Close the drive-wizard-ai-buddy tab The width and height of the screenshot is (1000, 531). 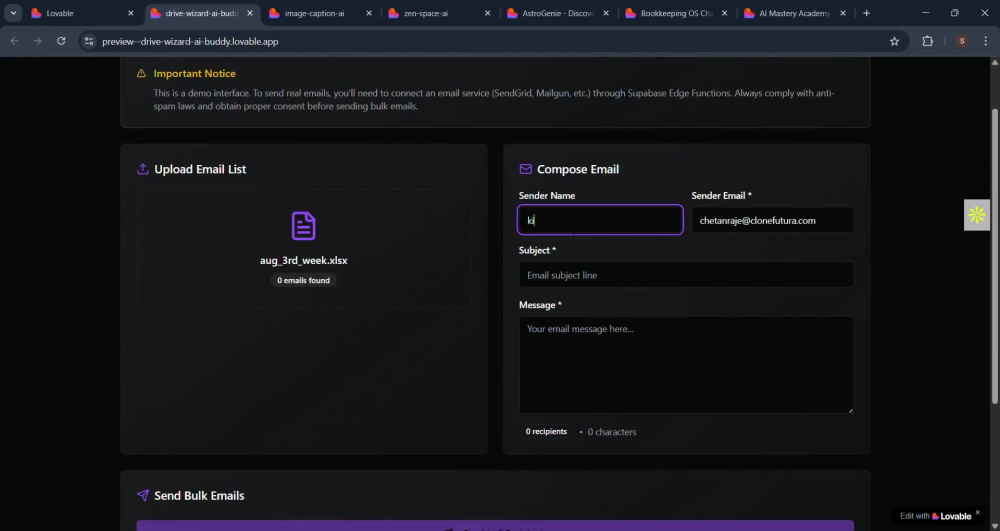(250, 13)
